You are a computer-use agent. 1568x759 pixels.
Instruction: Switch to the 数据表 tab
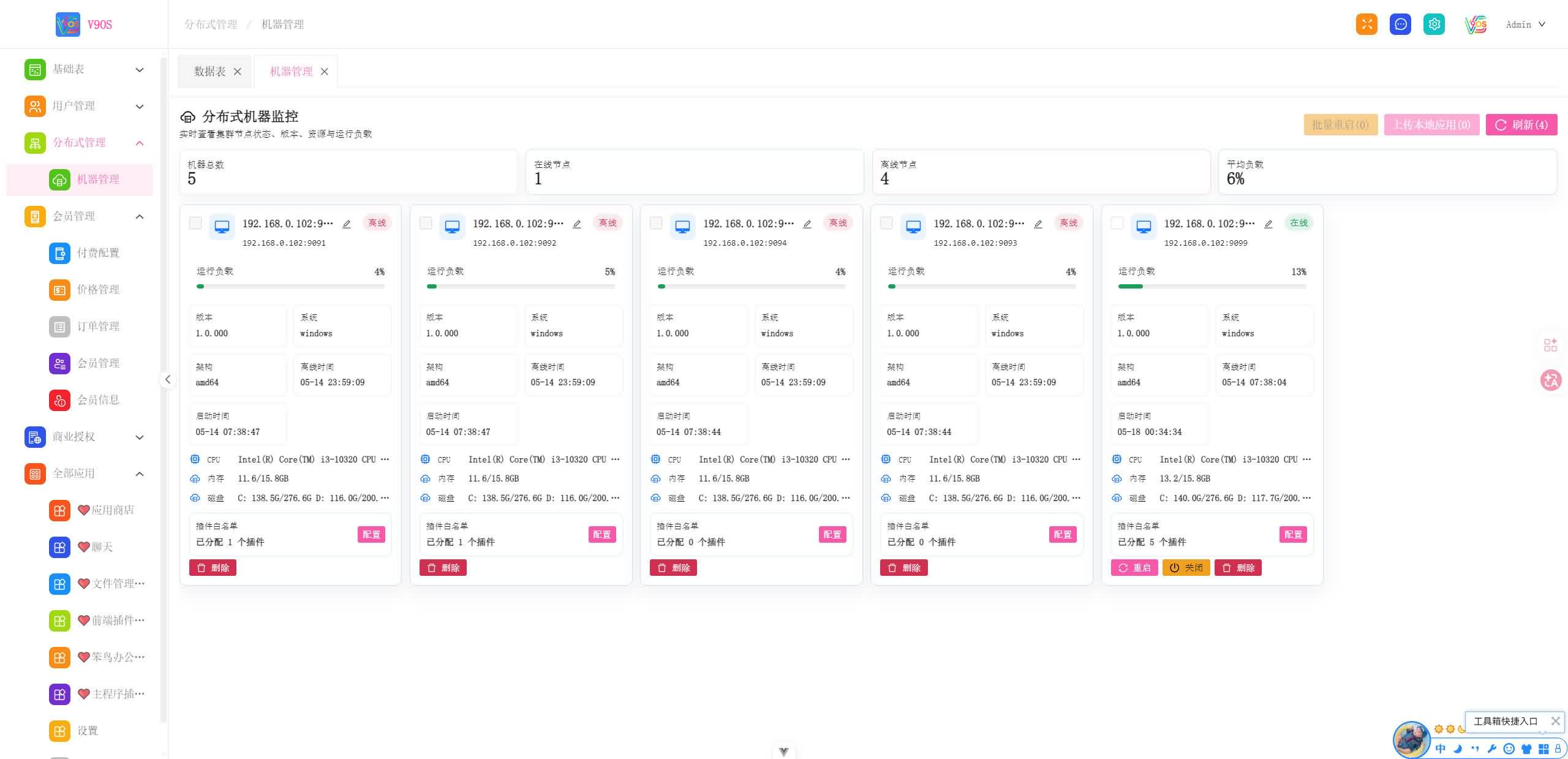click(210, 72)
